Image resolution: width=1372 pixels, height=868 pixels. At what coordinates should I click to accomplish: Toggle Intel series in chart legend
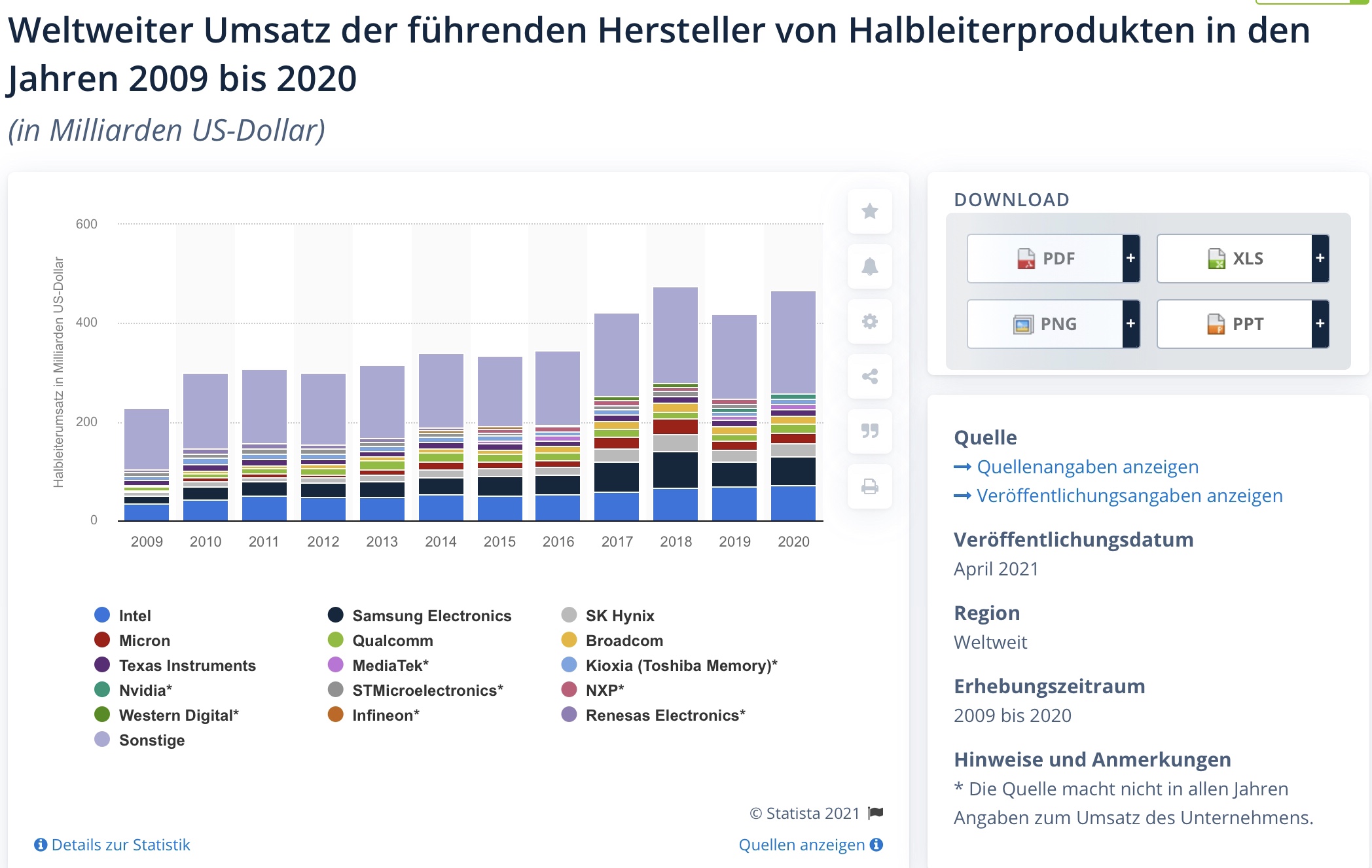coord(134,615)
